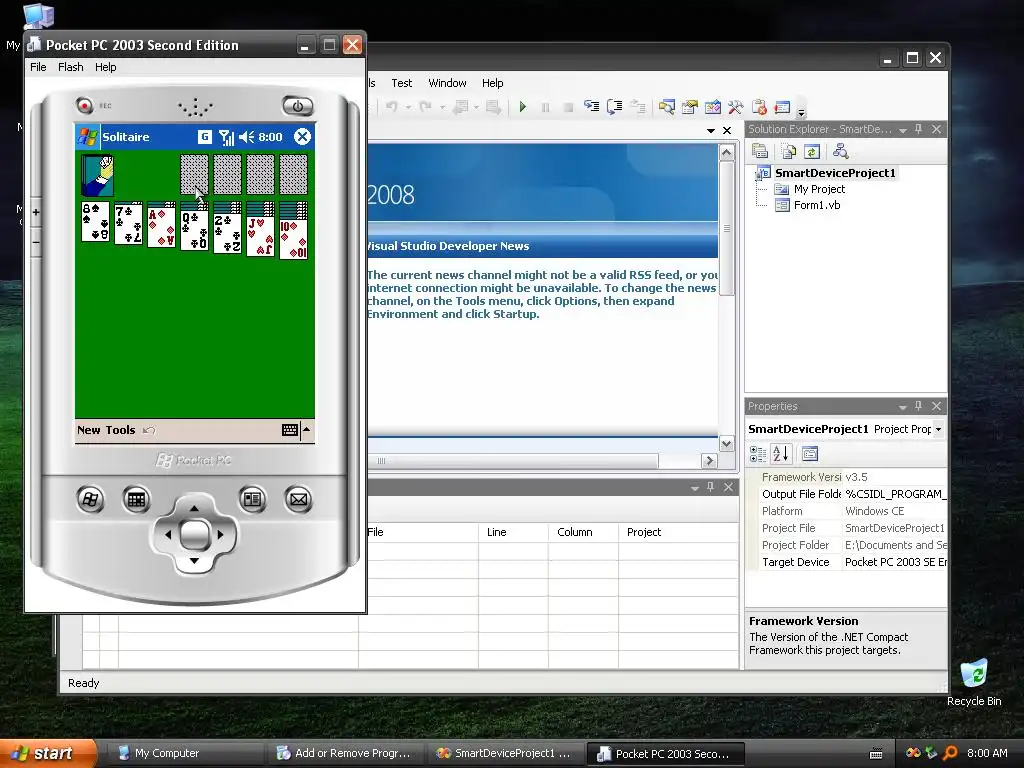Viewport: 1024px width, 768px height.
Task: Click the emulator side volume plus button
Action: click(36, 212)
